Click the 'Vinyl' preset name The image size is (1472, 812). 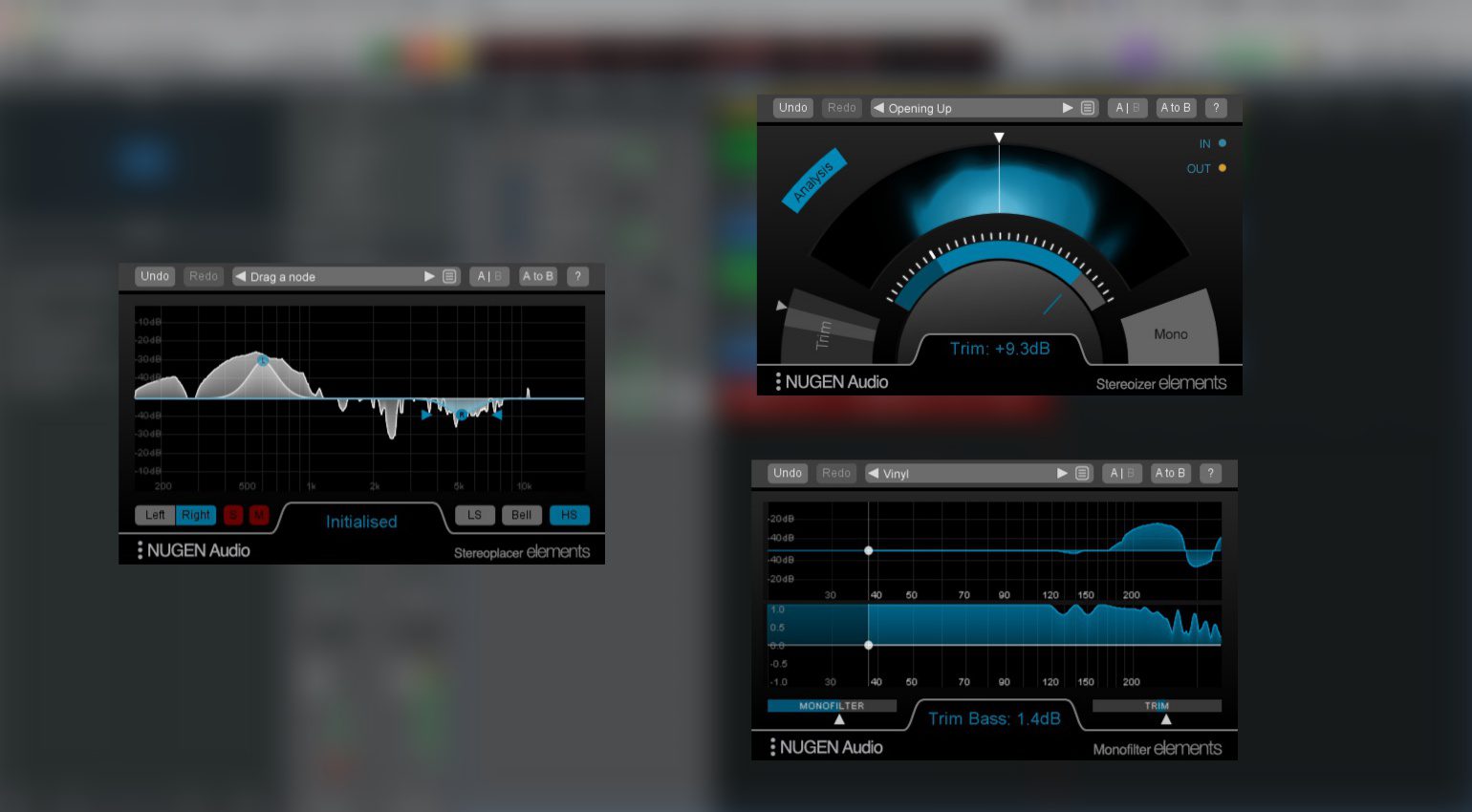(x=896, y=474)
